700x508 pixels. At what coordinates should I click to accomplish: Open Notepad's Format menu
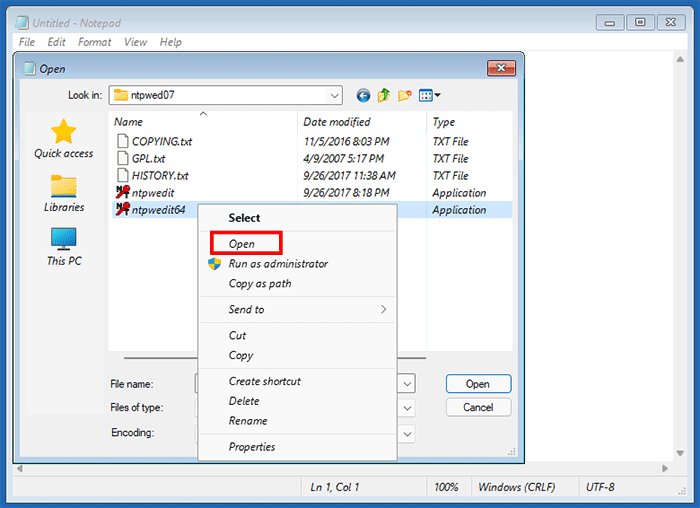coord(94,42)
